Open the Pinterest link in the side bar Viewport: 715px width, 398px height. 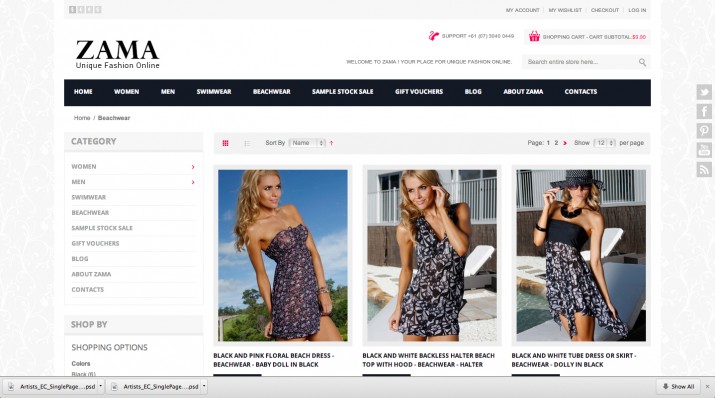[x=704, y=131]
